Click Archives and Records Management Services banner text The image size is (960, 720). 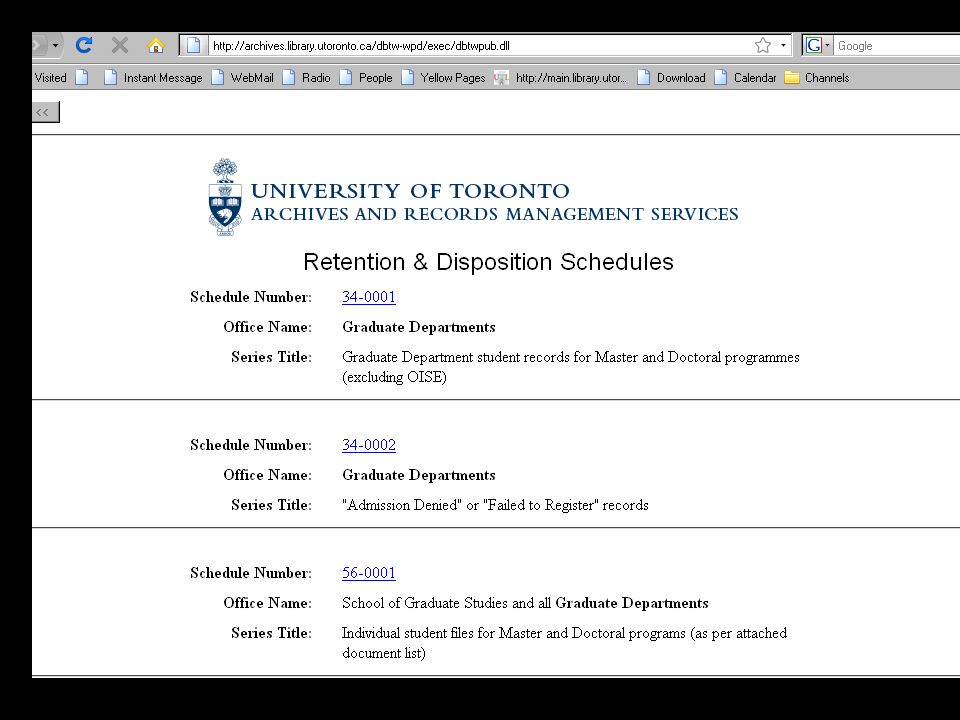click(x=495, y=214)
